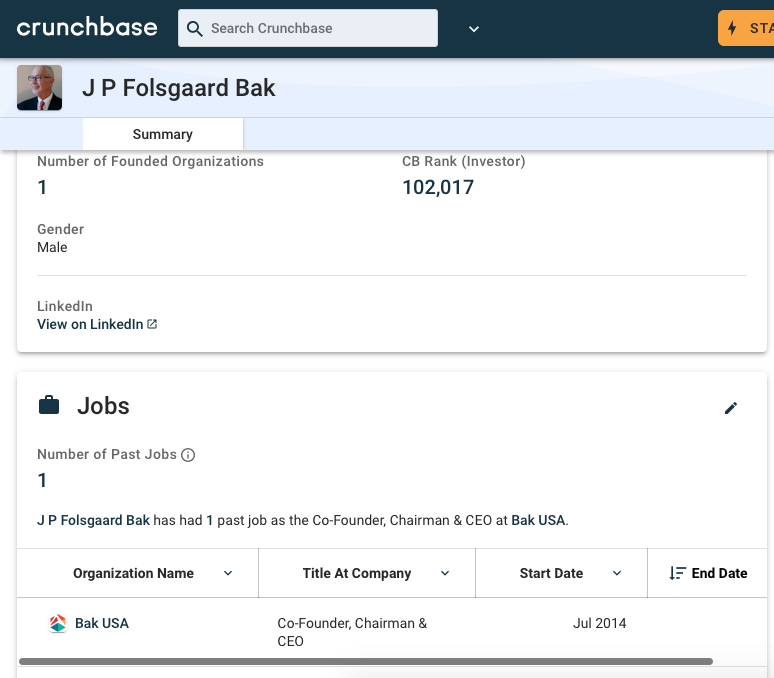The height and width of the screenshot is (678, 774).
Task: Open View on LinkedIn link
Action: [90, 324]
